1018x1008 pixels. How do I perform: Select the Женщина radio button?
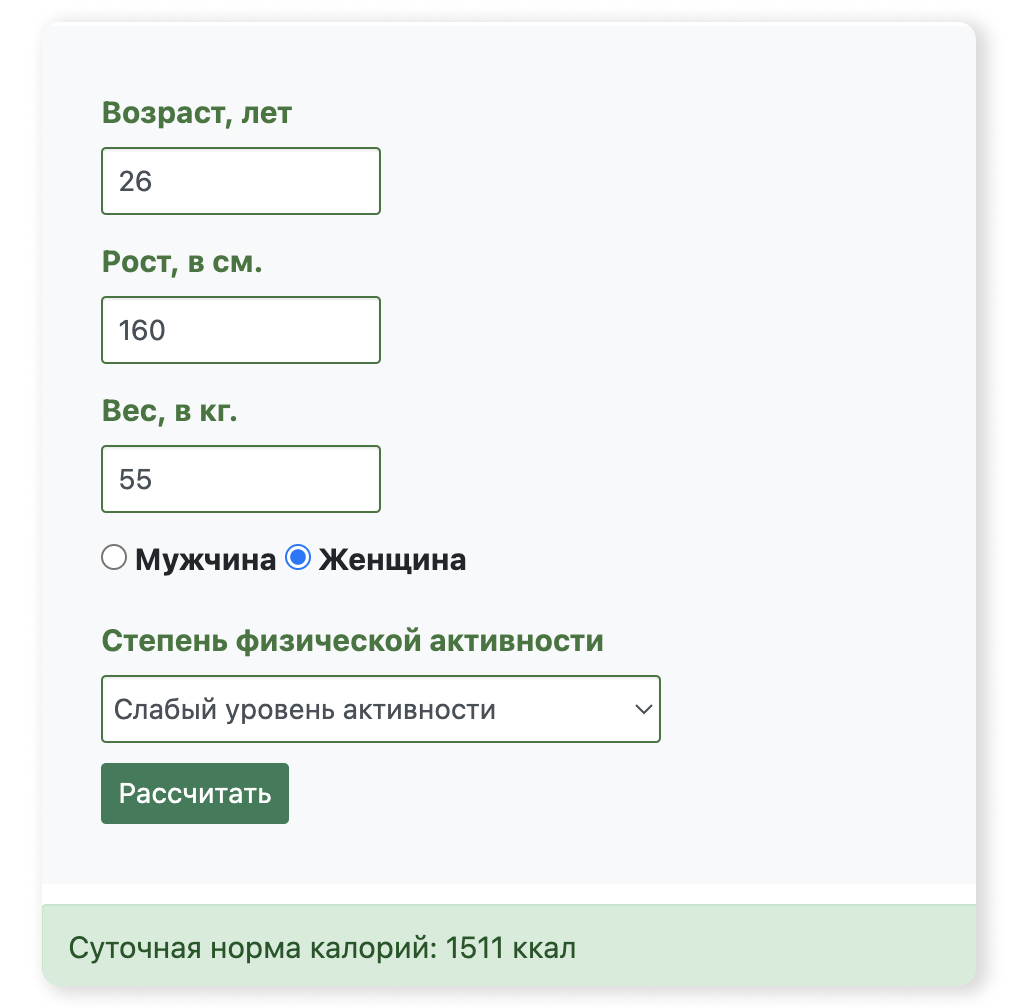click(x=299, y=557)
